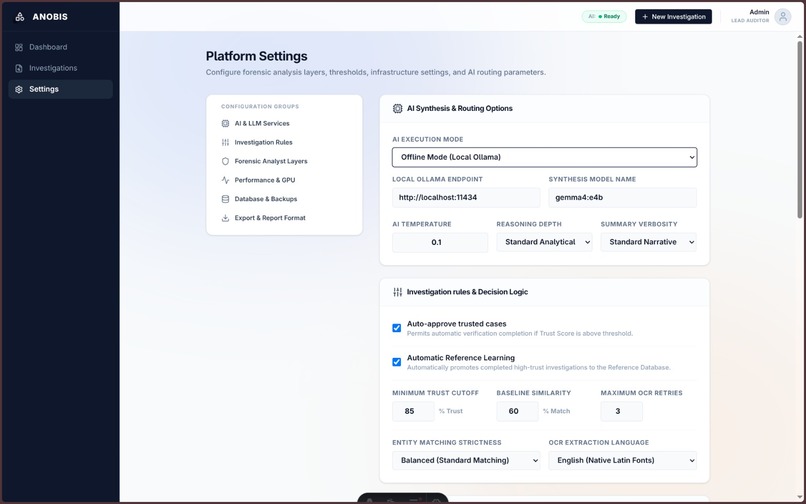Click the Platform Settings heading

[257, 56]
